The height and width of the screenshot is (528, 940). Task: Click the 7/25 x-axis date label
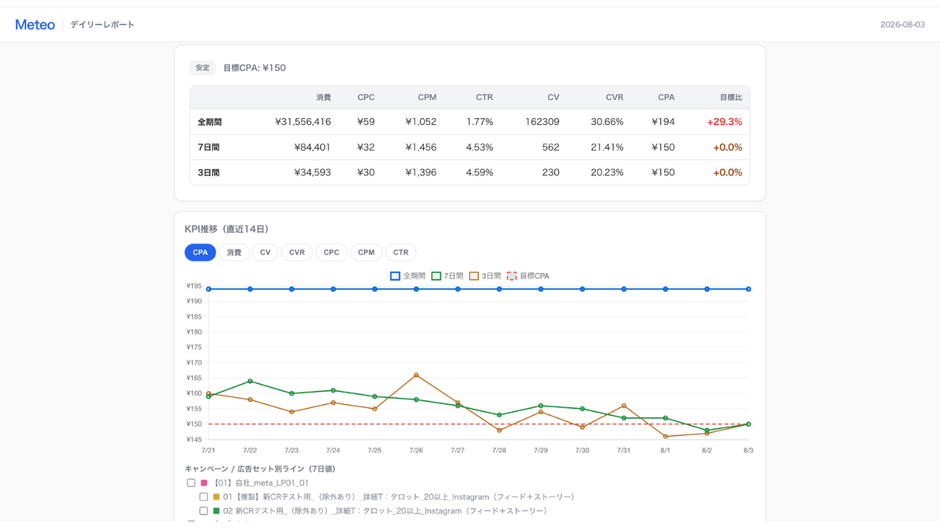pyautogui.click(x=375, y=450)
